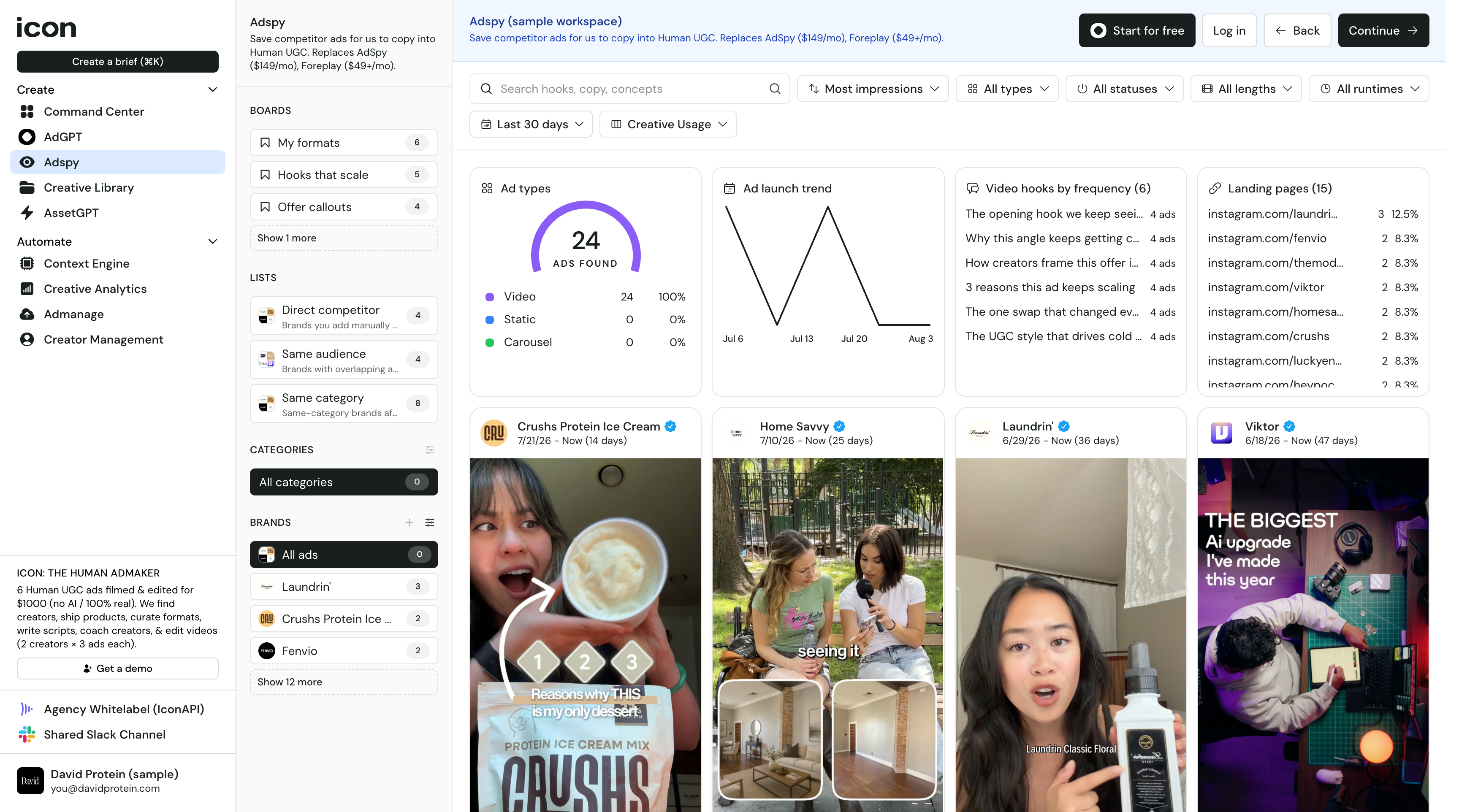This screenshot has width=1459, height=812.
Task: Collapse the Create section chevron
Action: tap(213, 89)
